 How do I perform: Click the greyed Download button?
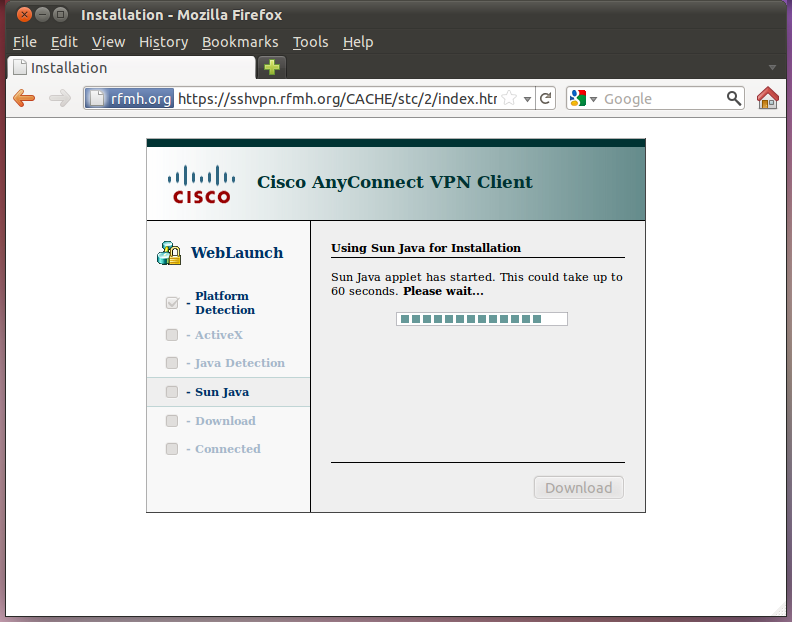(x=578, y=488)
